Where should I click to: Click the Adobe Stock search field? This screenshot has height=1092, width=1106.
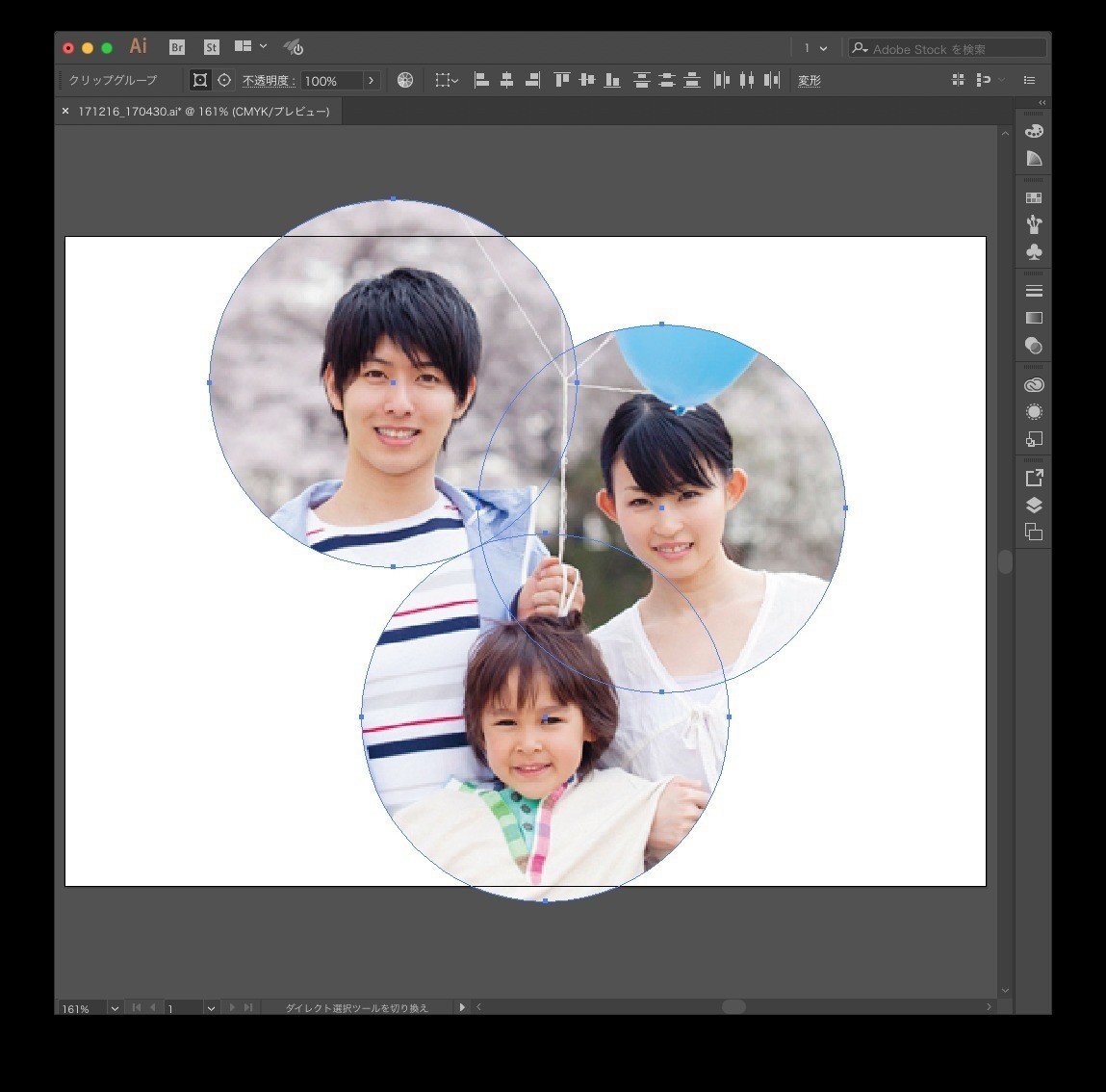[x=947, y=47]
